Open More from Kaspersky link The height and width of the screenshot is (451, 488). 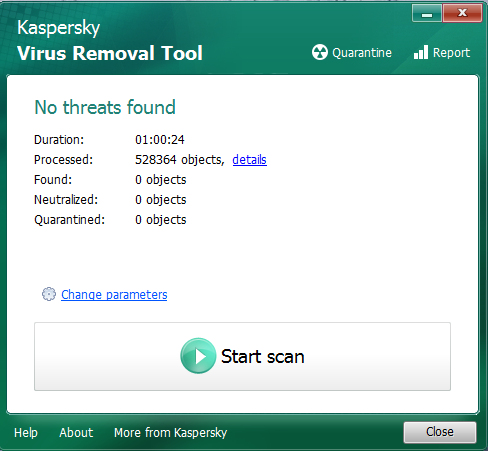pyautogui.click(x=170, y=433)
